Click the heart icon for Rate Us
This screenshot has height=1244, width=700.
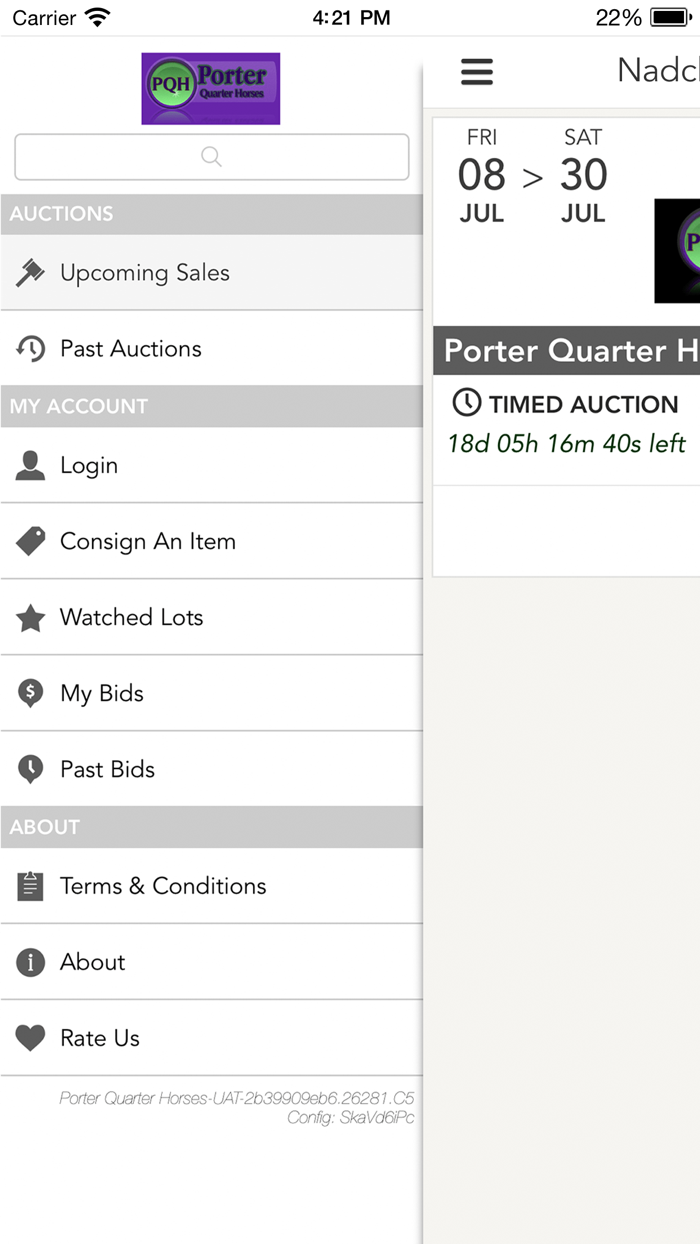[x=30, y=1038]
